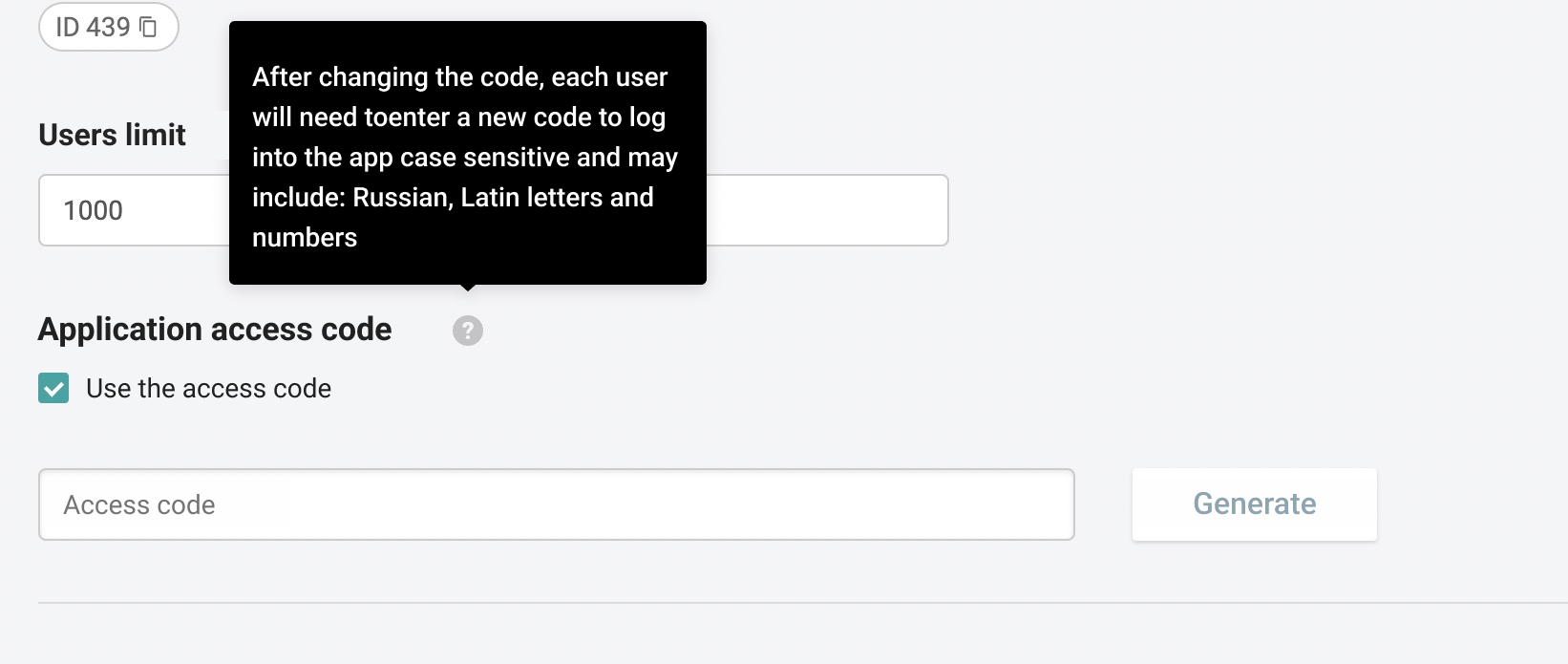Dismiss the black tooltip about changing the code
This screenshot has width=1568, height=664.
click(x=467, y=153)
